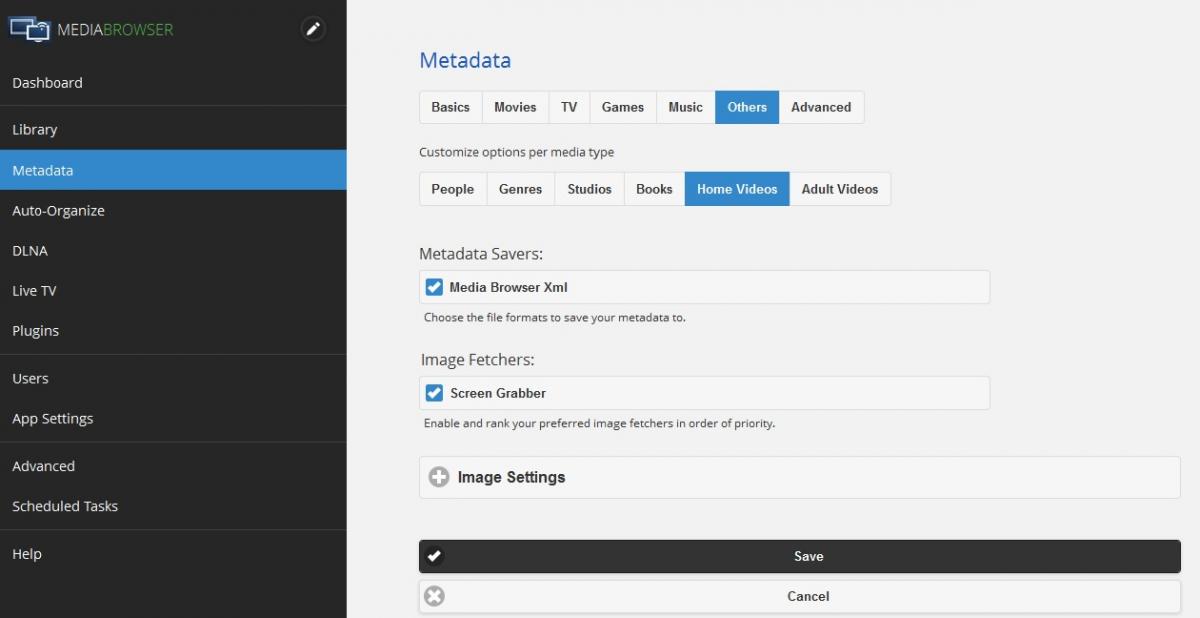Navigate to Plugins in sidebar
1200x618 pixels.
tap(36, 331)
